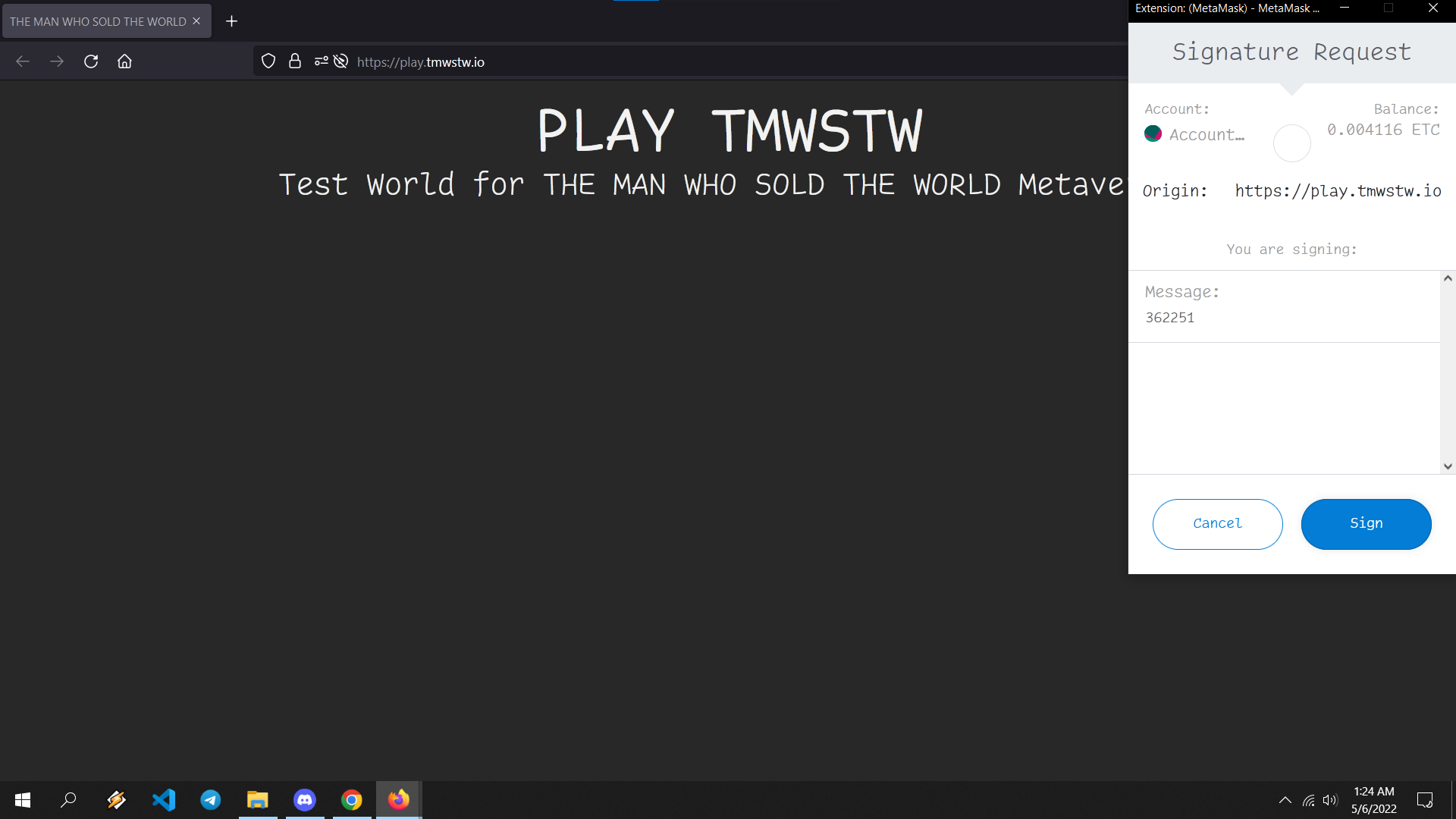
Task: Close the MetaMask extension window
Action: [1433, 8]
